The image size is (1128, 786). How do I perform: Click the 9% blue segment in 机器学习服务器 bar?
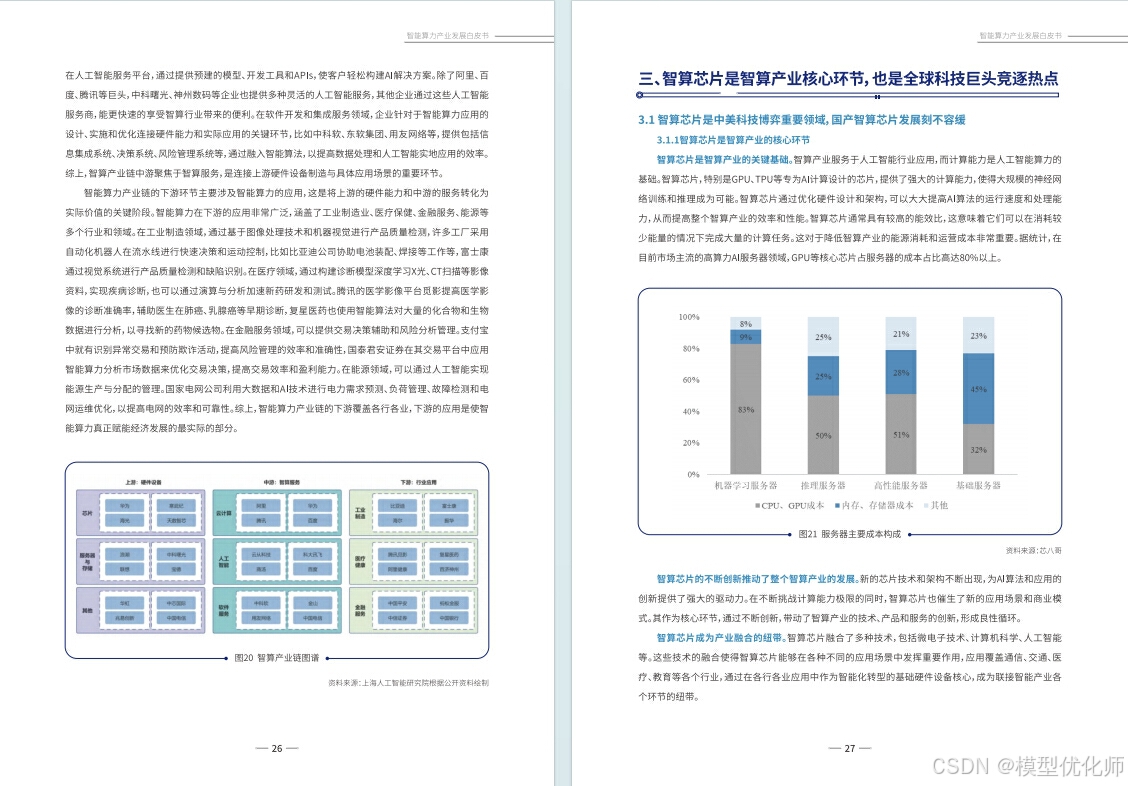745,337
